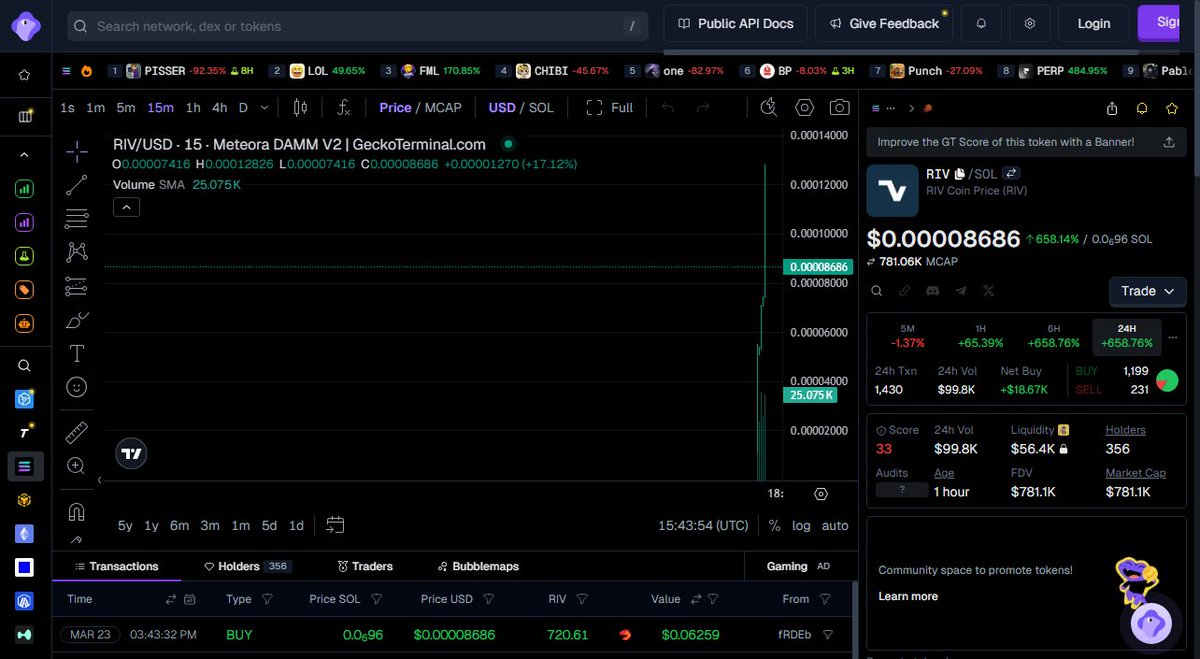Share the RIV pool page
The width and height of the screenshot is (1200, 659).
tap(1113, 108)
